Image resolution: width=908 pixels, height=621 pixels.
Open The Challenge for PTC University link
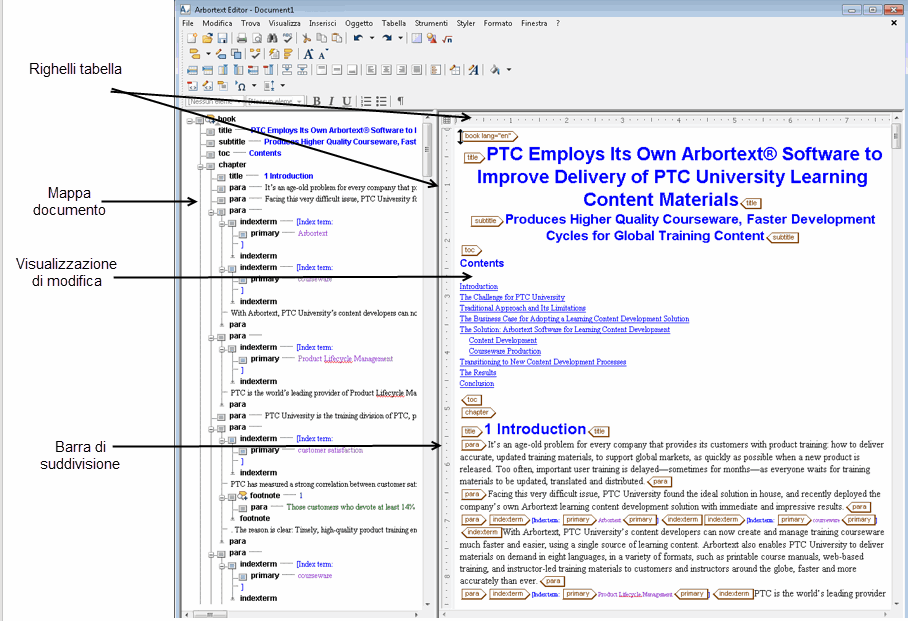click(x=512, y=297)
